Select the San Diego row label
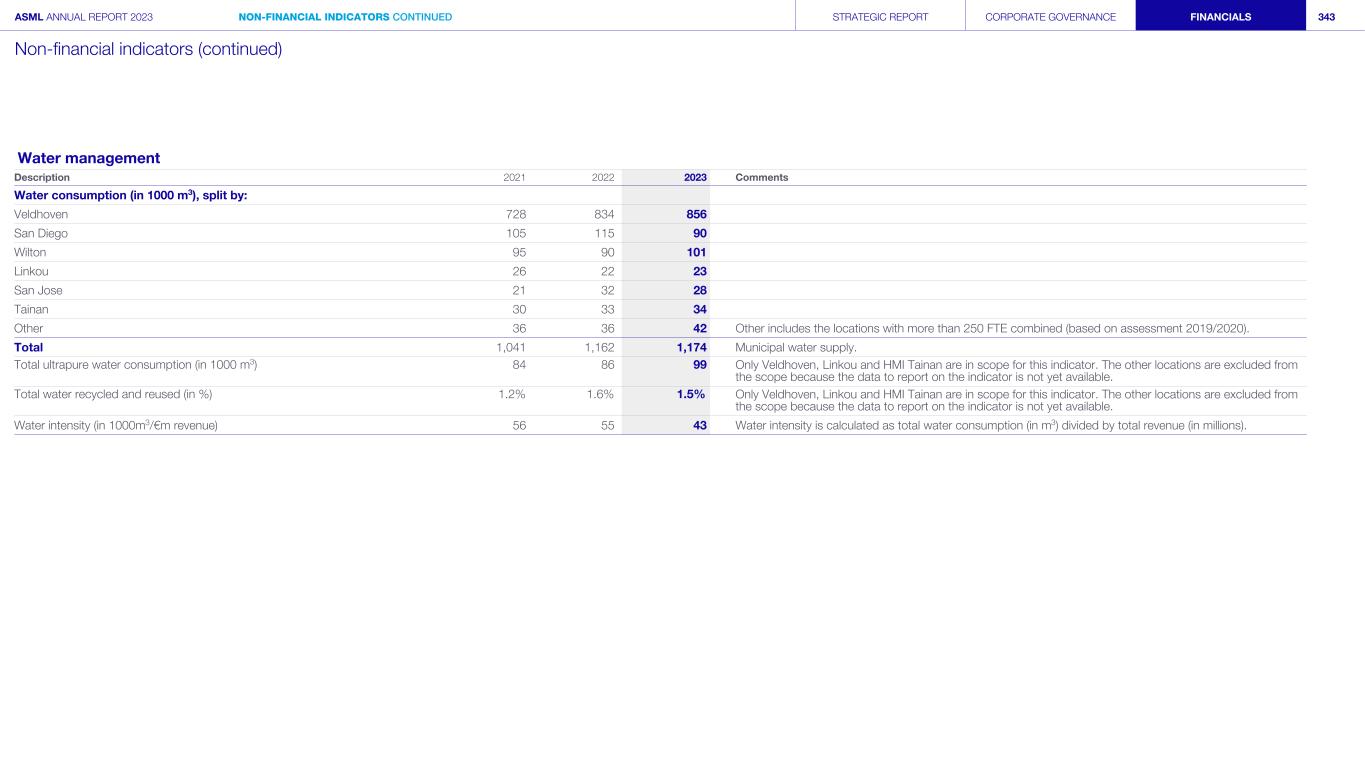This screenshot has width=1365, height=769. click(x=41, y=233)
